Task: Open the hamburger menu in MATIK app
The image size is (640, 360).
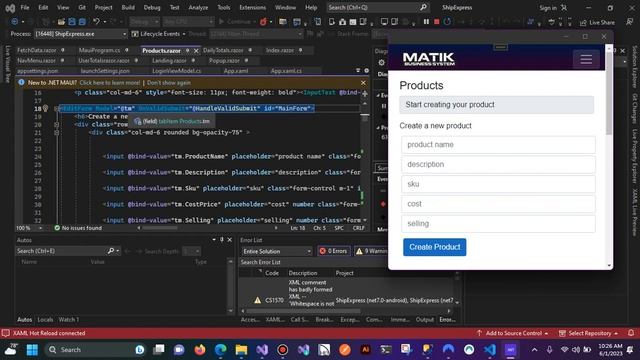Action: pos(586,60)
